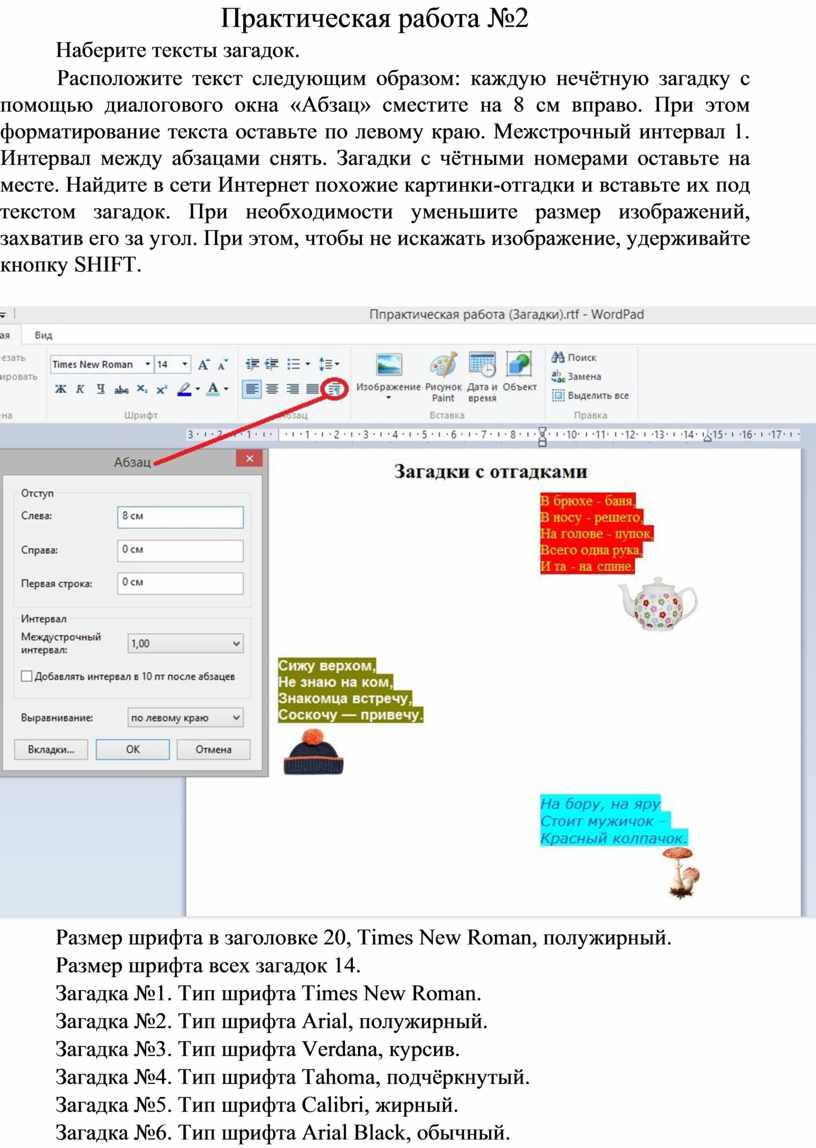Click the riddle line "Сижу верхом,"
This screenshot has width=816, height=1148.
click(x=326, y=666)
